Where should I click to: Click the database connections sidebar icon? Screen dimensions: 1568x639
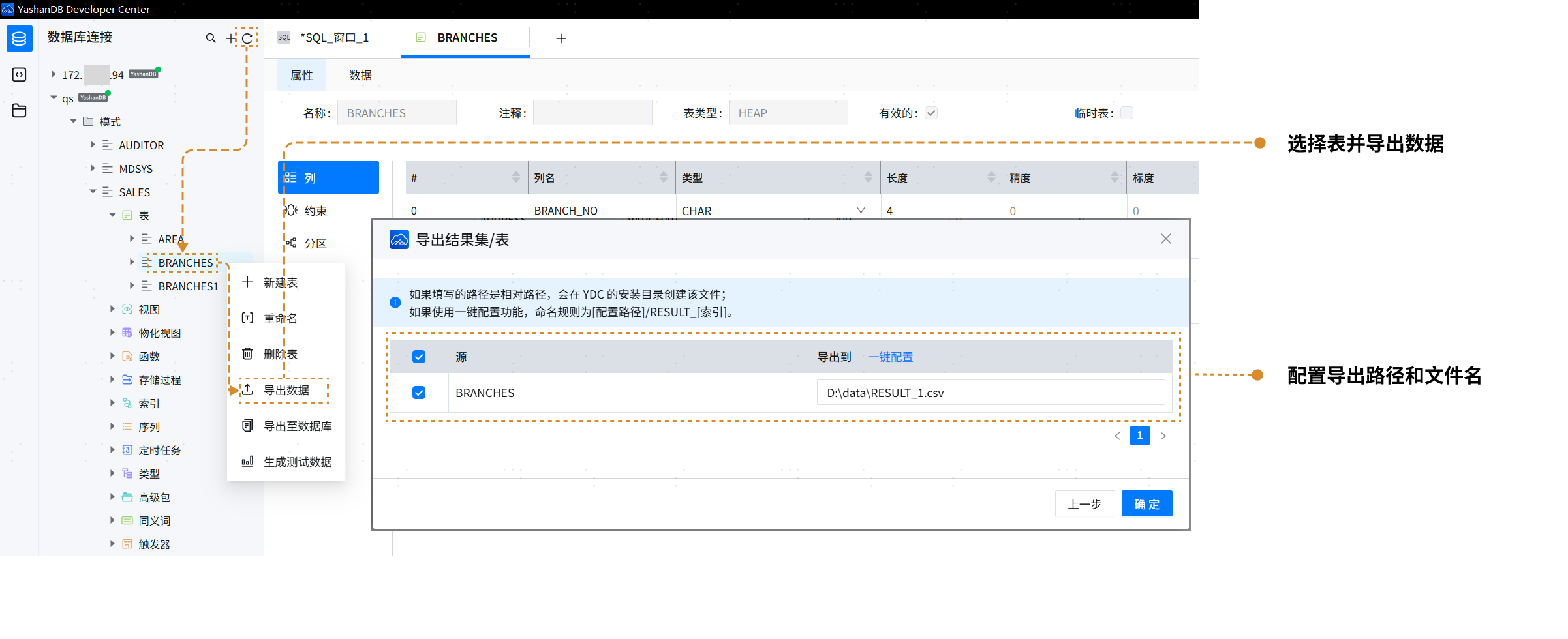(x=19, y=39)
